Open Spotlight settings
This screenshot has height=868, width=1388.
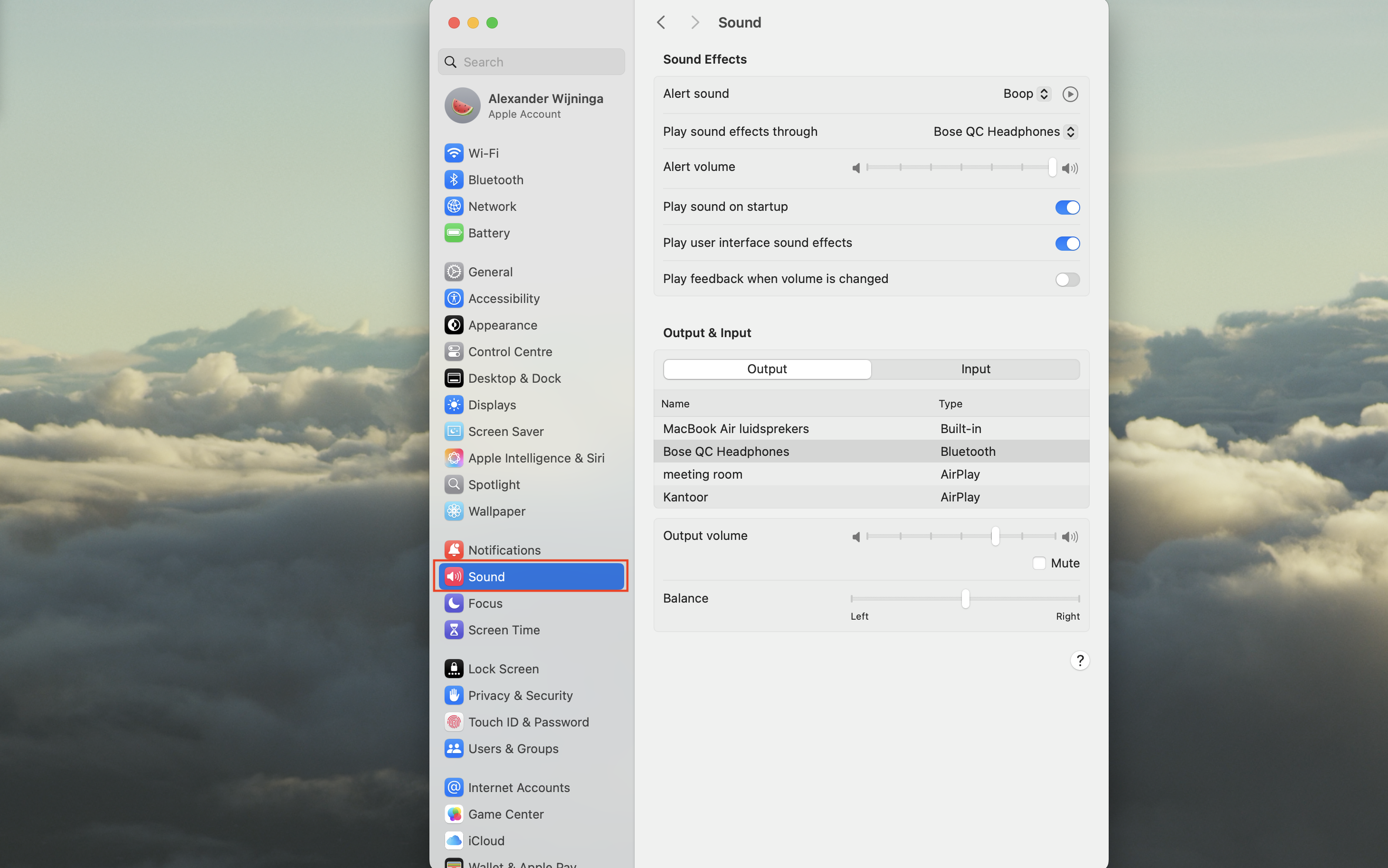[x=493, y=484]
